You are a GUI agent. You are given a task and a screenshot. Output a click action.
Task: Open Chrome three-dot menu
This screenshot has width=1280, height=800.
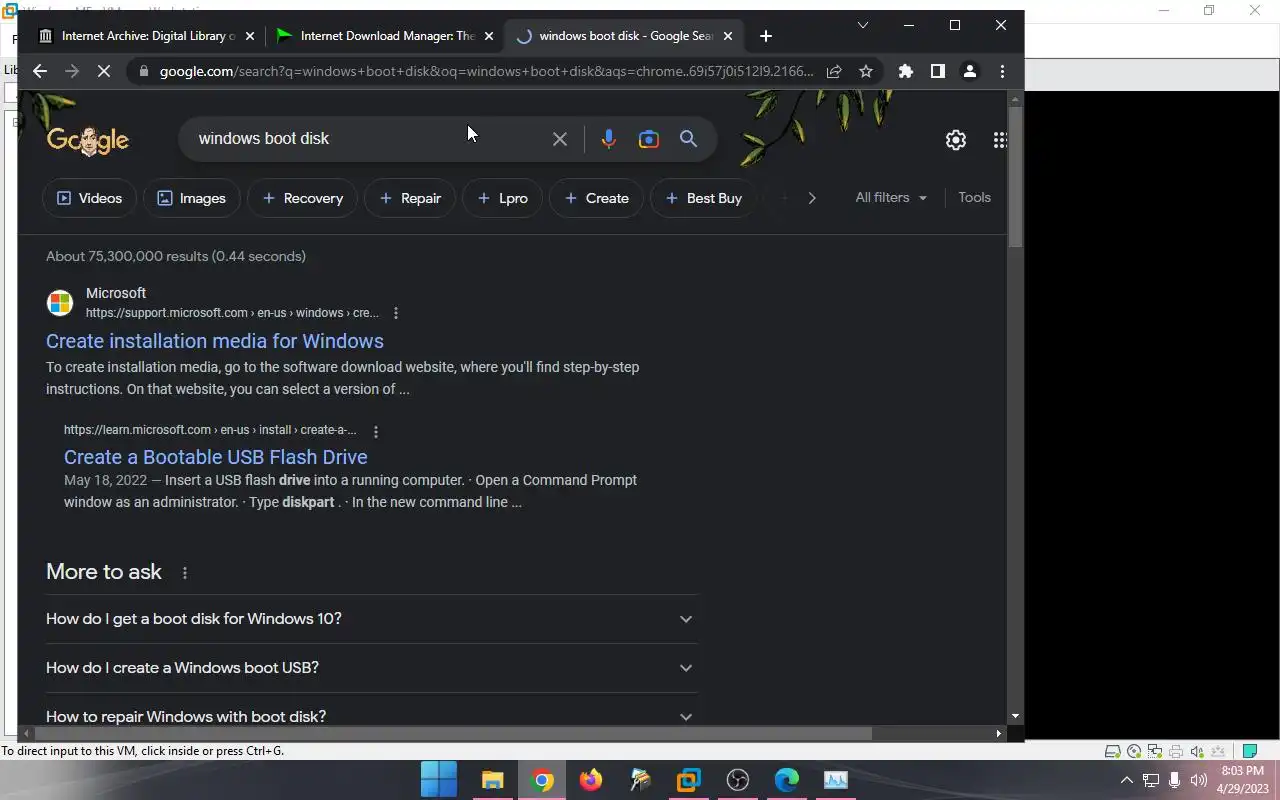point(1002,71)
